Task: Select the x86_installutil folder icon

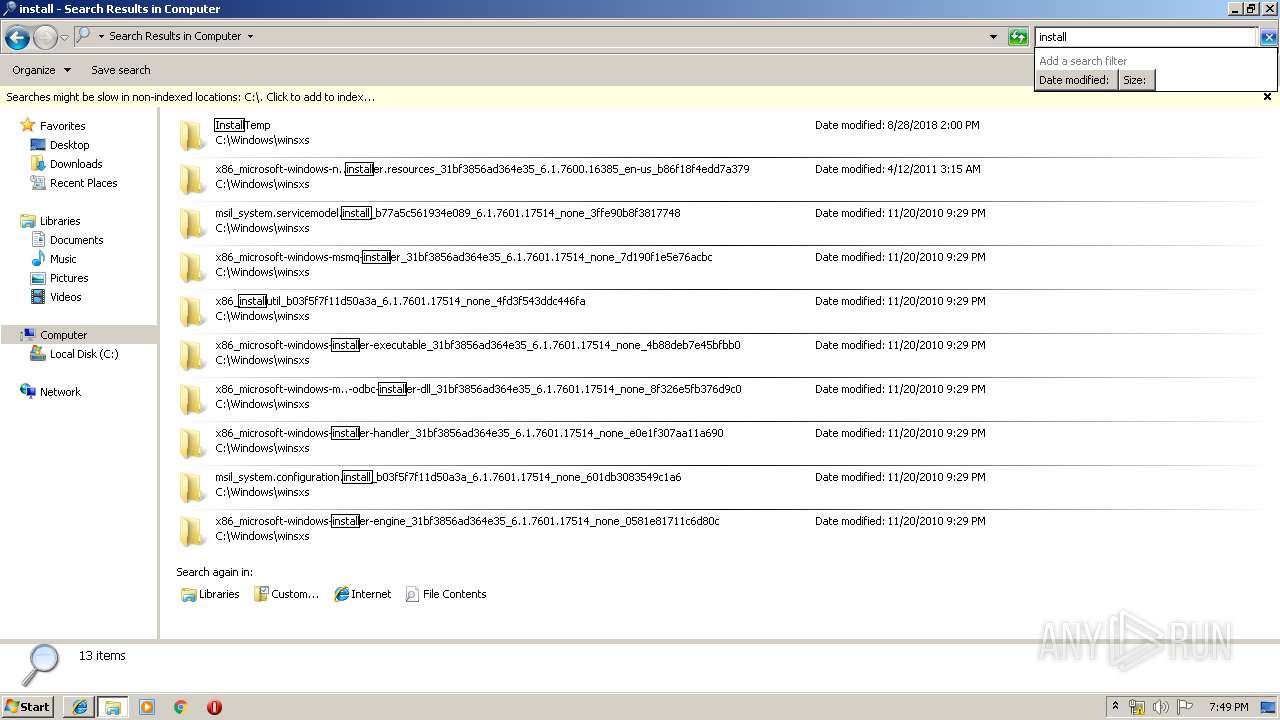Action: coord(193,311)
